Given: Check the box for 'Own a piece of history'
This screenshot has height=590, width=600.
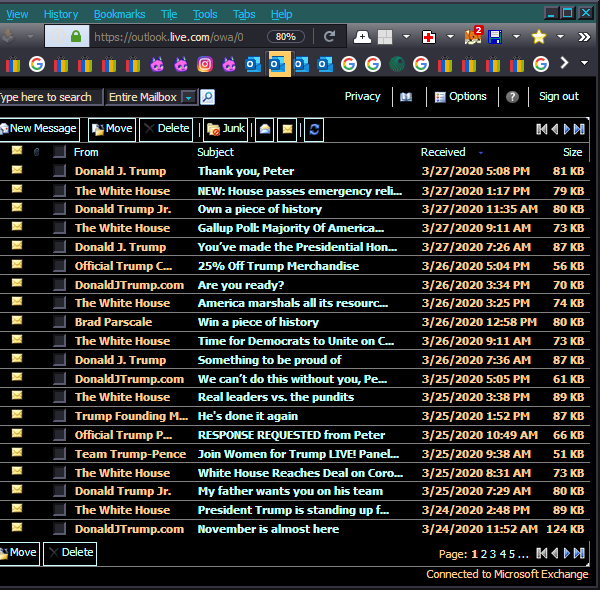Looking at the screenshot, I should point(59,209).
